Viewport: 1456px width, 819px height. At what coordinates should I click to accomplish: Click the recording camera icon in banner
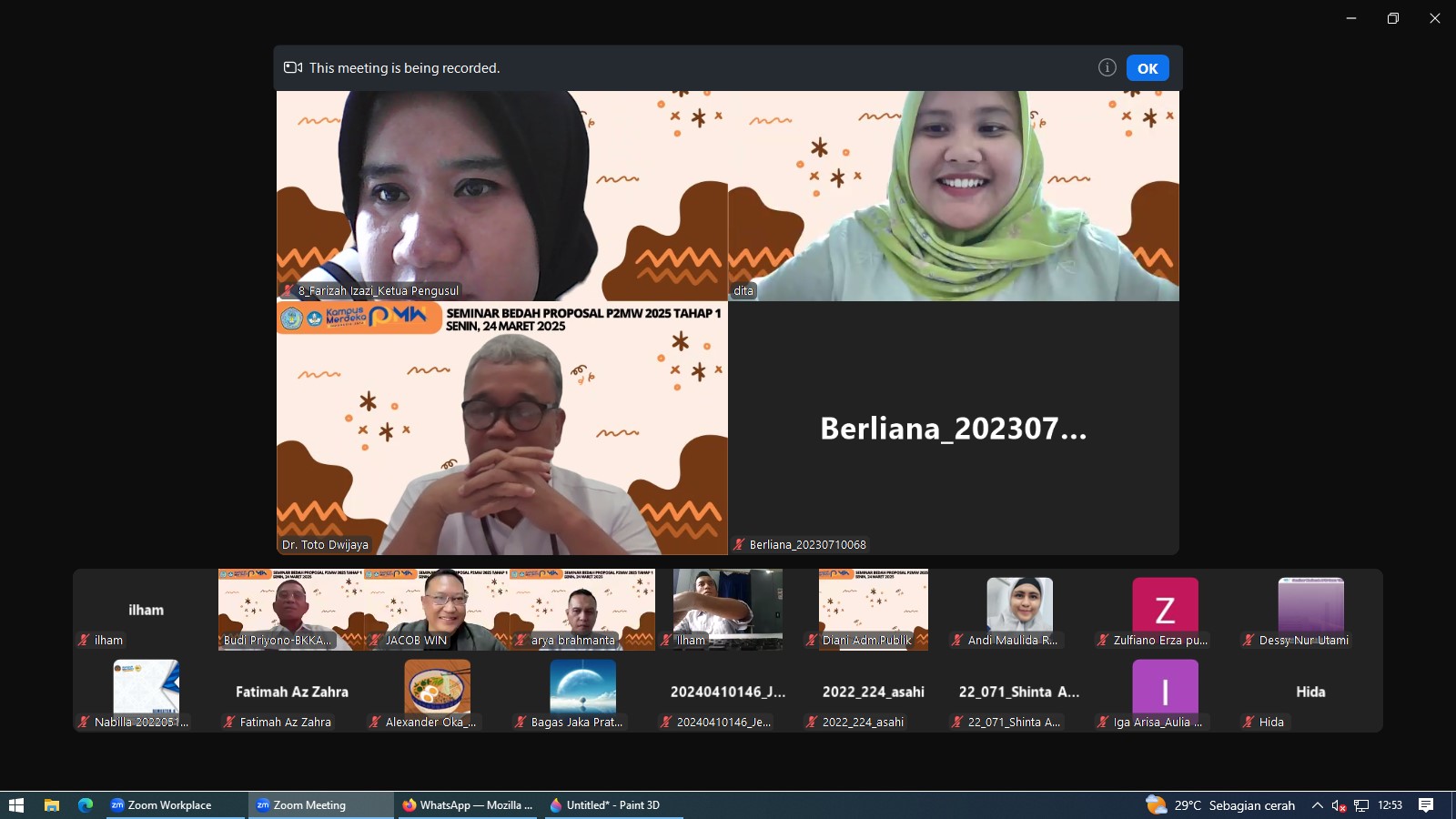[x=293, y=67]
